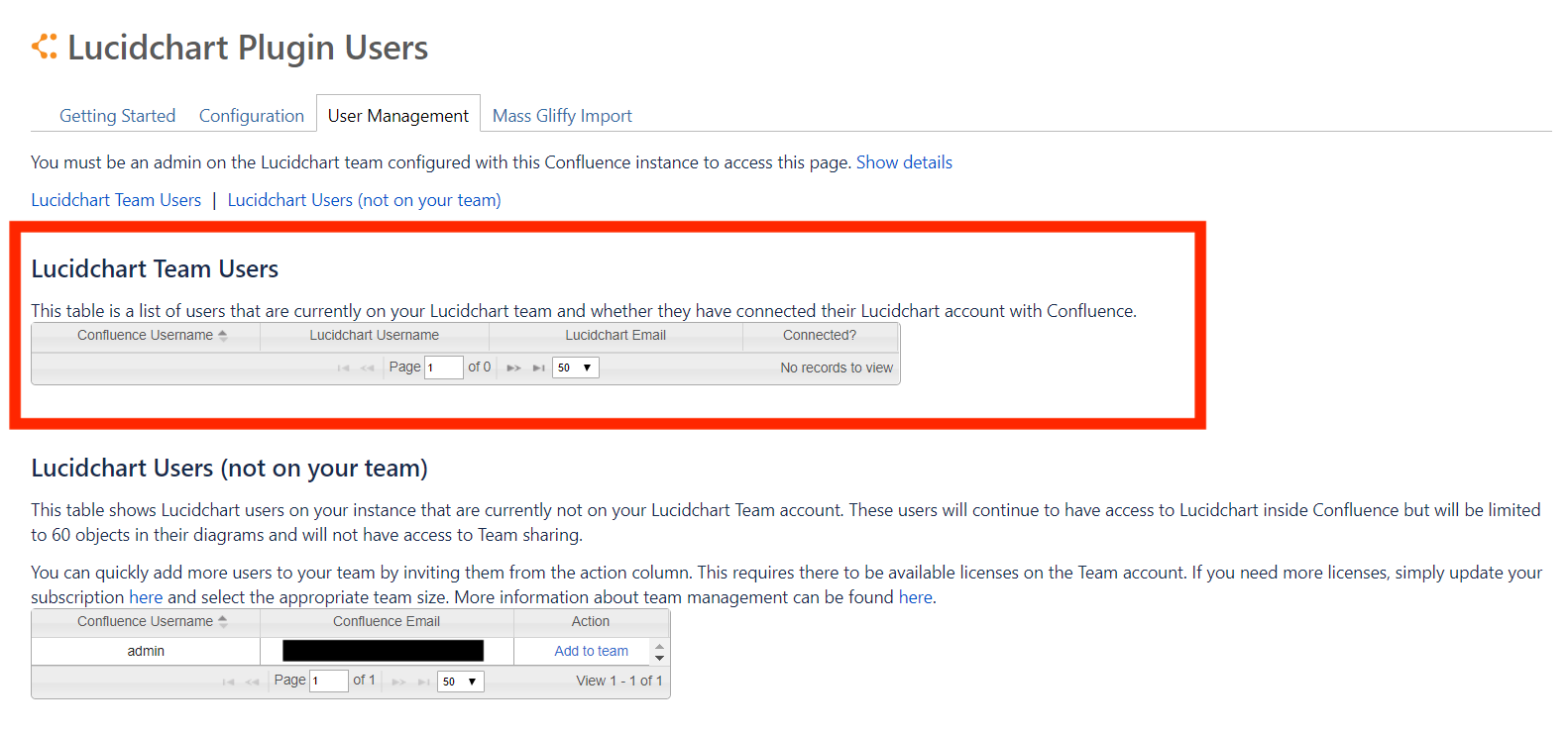Click previous-page icon in not-on-team table pager
The height and width of the screenshot is (737, 1568).
253,682
